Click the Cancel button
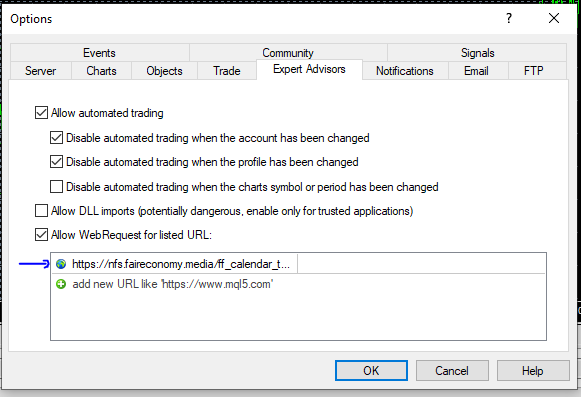Viewport: 581px width, 397px height. coord(452,371)
